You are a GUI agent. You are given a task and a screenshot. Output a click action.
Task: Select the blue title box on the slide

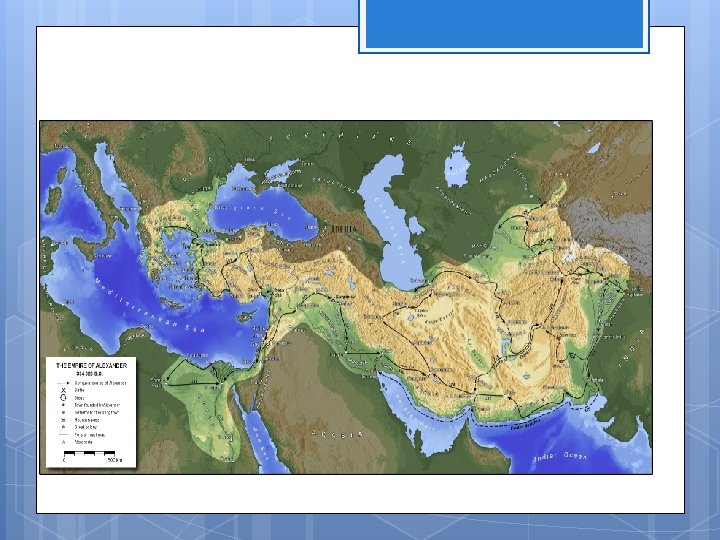click(504, 24)
